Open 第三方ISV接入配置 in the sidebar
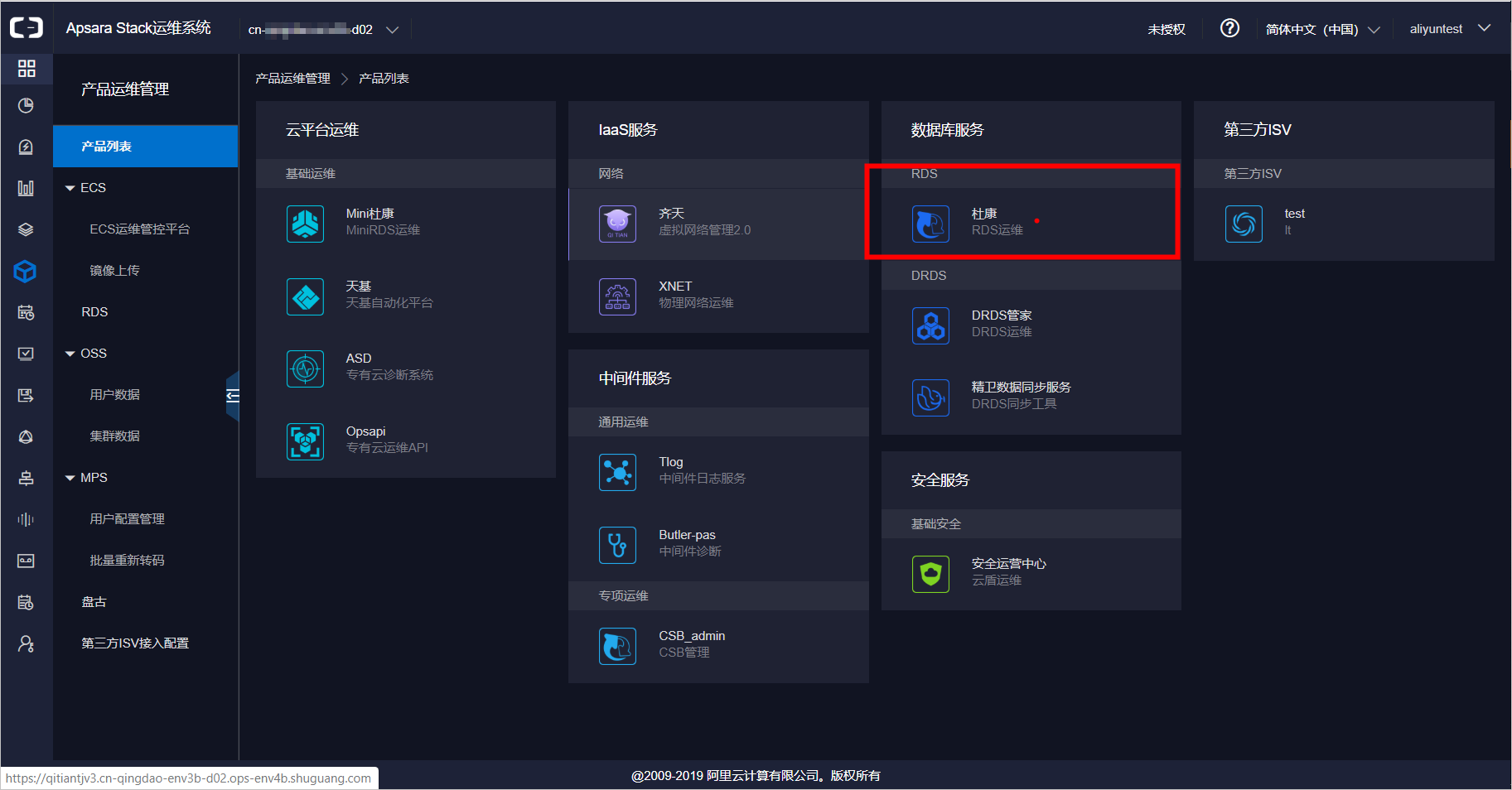Viewport: 1512px width, 790px height. (x=135, y=643)
